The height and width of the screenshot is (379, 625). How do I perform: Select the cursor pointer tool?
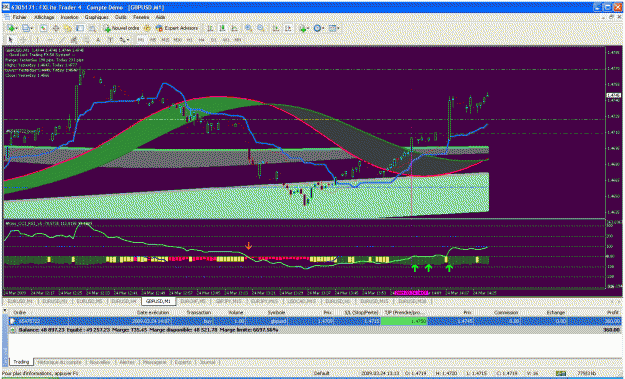(10, 39)
